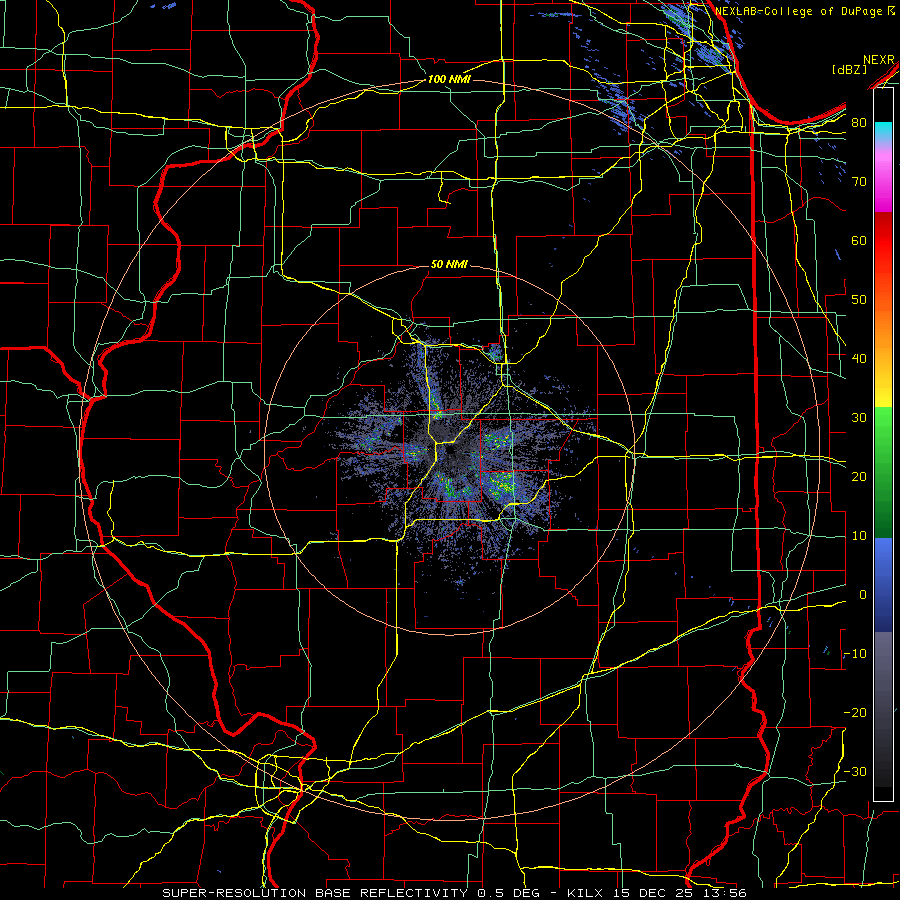Click the SUPER-RESOLUTION BASE REFLECTIVITY caption text
Screen dimensions: 900x900
[315, 893]
